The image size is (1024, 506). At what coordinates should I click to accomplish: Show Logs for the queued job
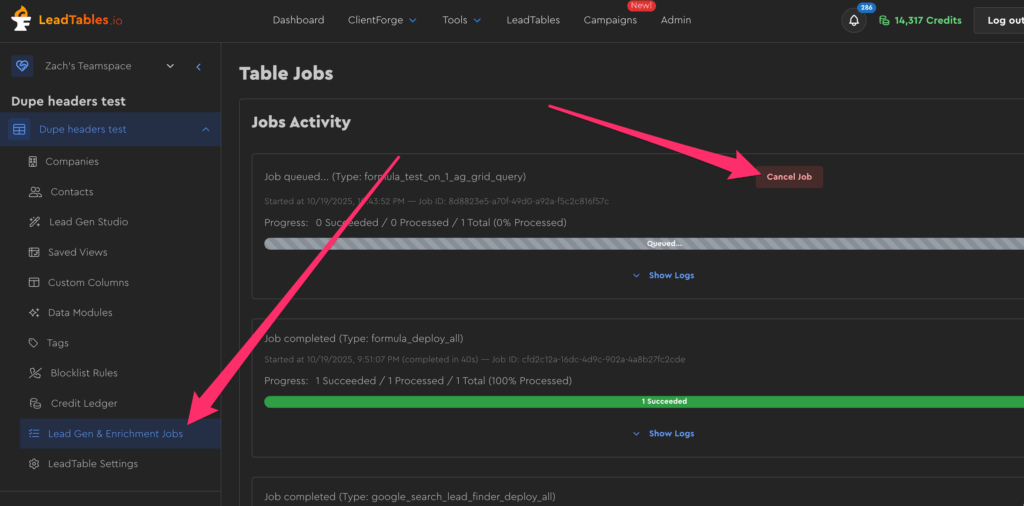click(664, 275)
